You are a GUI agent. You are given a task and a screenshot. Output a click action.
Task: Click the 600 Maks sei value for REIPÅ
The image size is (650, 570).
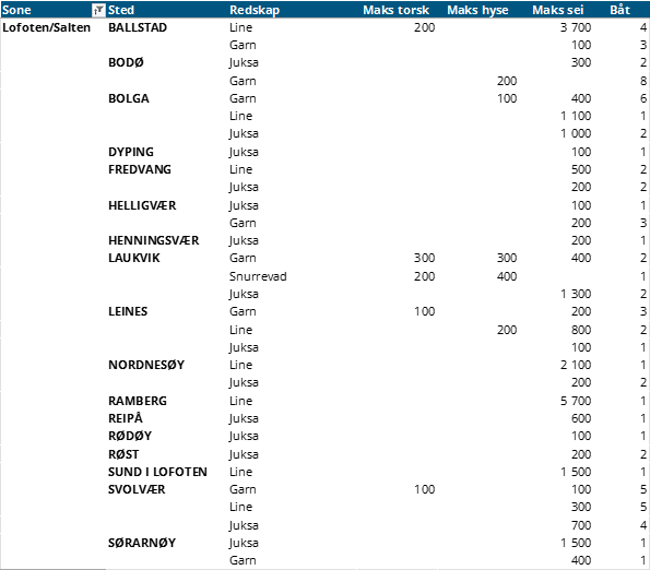click(x=581, y=418)
